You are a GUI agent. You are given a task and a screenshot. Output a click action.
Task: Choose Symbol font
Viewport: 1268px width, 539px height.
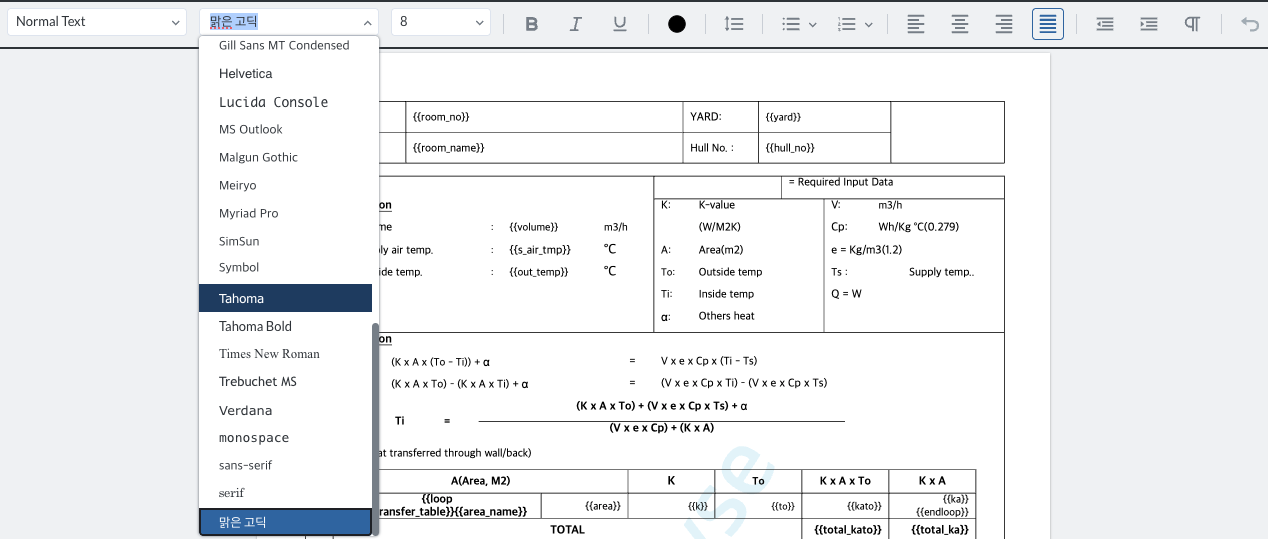pyautogui.click(x=285, y=268)
